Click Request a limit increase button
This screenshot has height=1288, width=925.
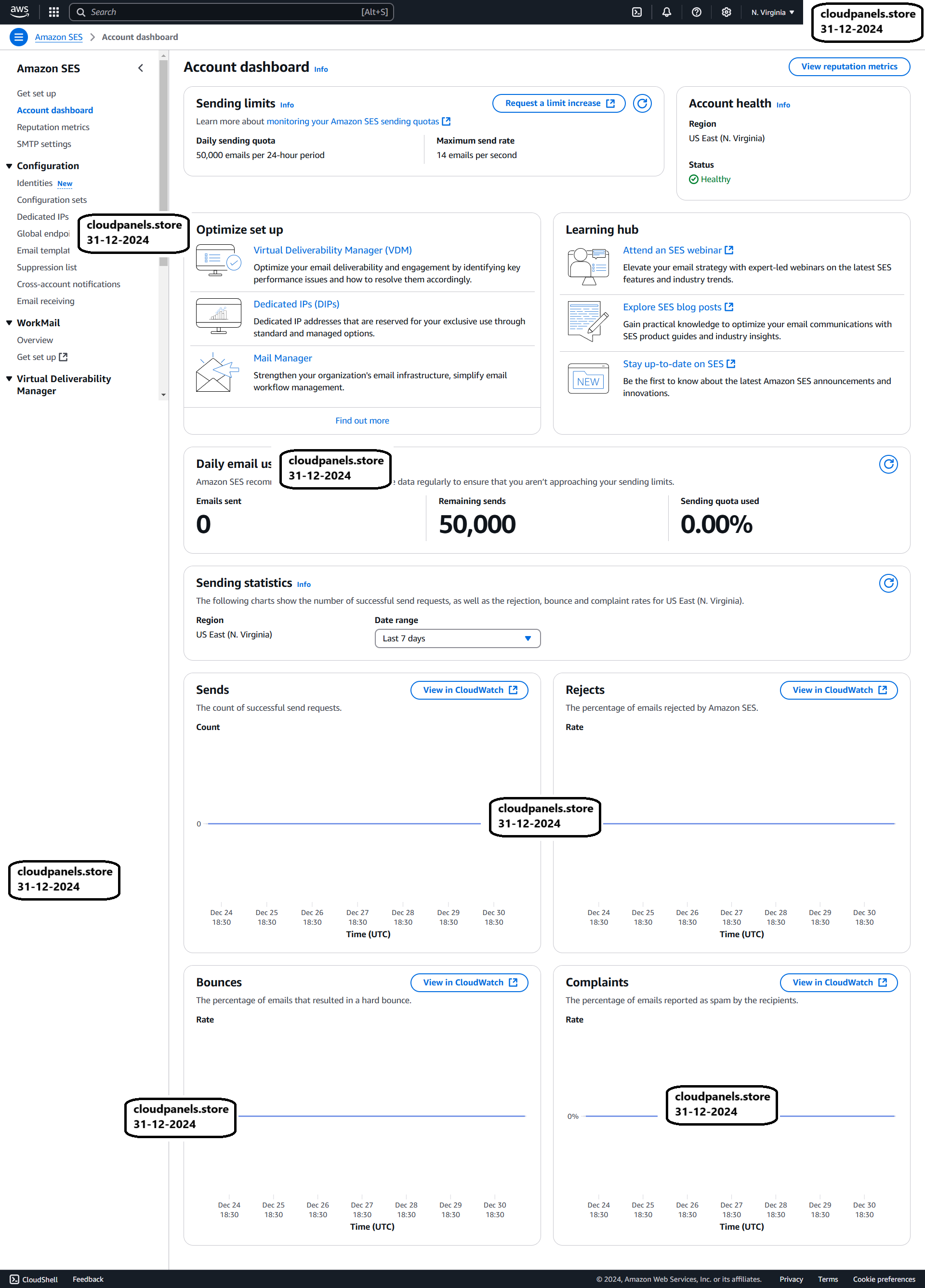click(559, 103)
